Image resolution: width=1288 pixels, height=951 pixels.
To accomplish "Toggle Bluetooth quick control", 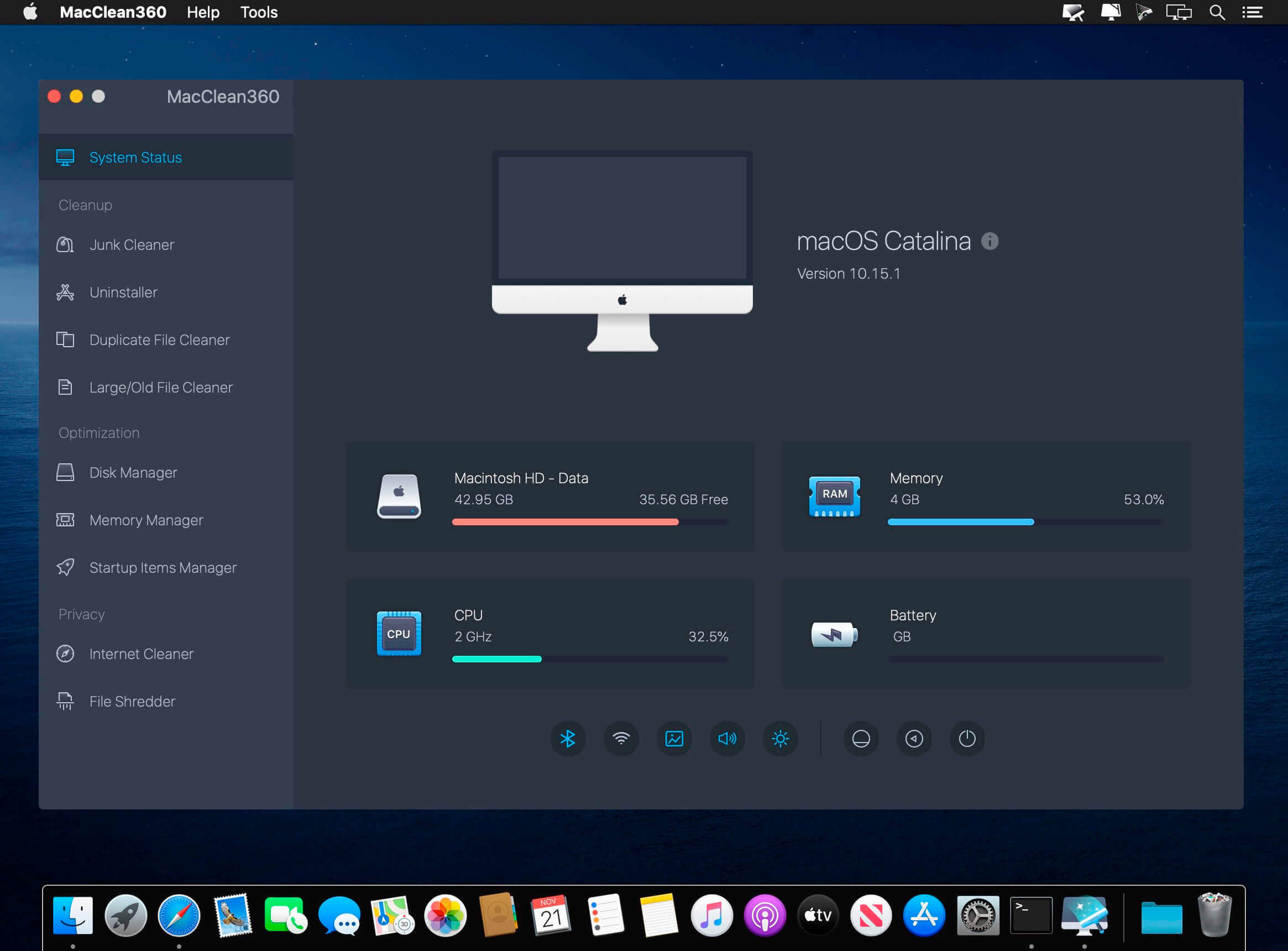I will [x=568, y=739].
